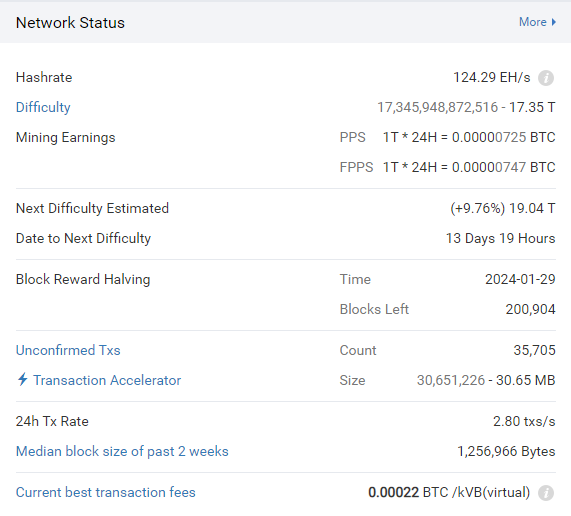Expand the More arrow in Network Status
This screenshot has height=516, width=571.
click(x=554, y=22)
